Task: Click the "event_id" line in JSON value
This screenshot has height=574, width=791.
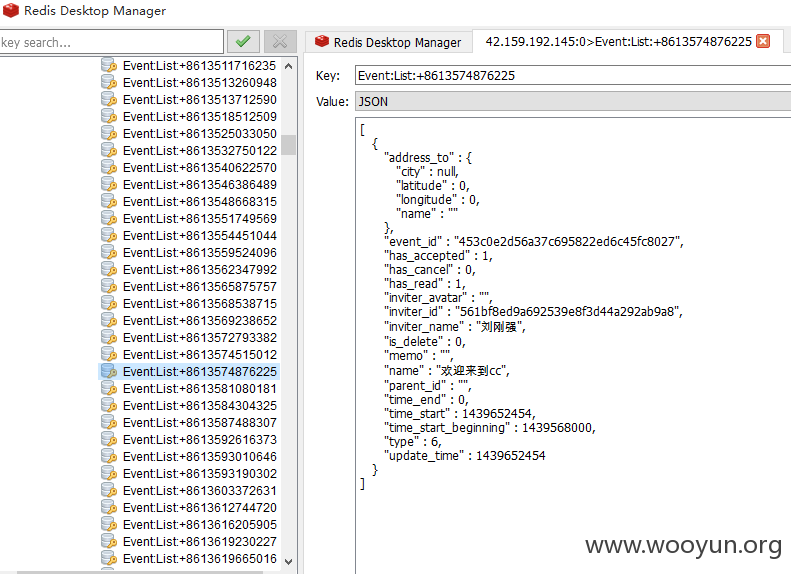Action: coord(534,242)
